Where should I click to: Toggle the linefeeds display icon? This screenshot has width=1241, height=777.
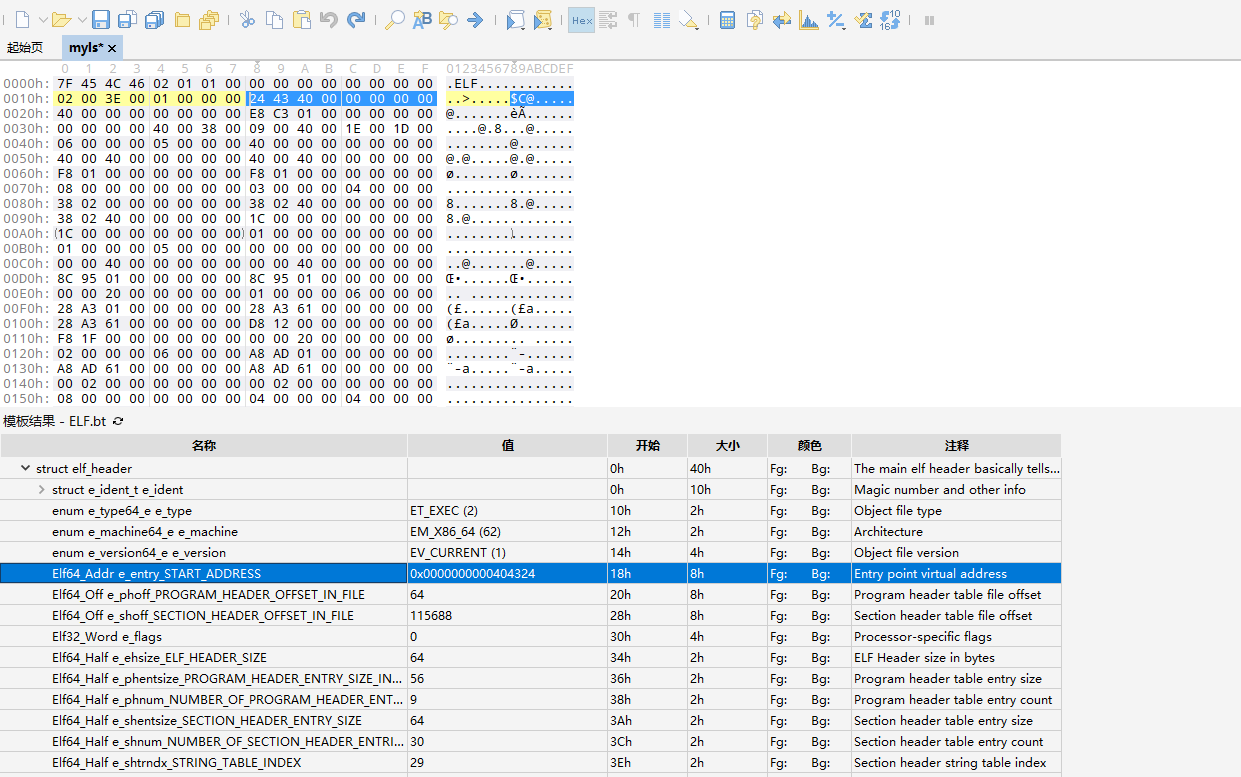(607, 20)
